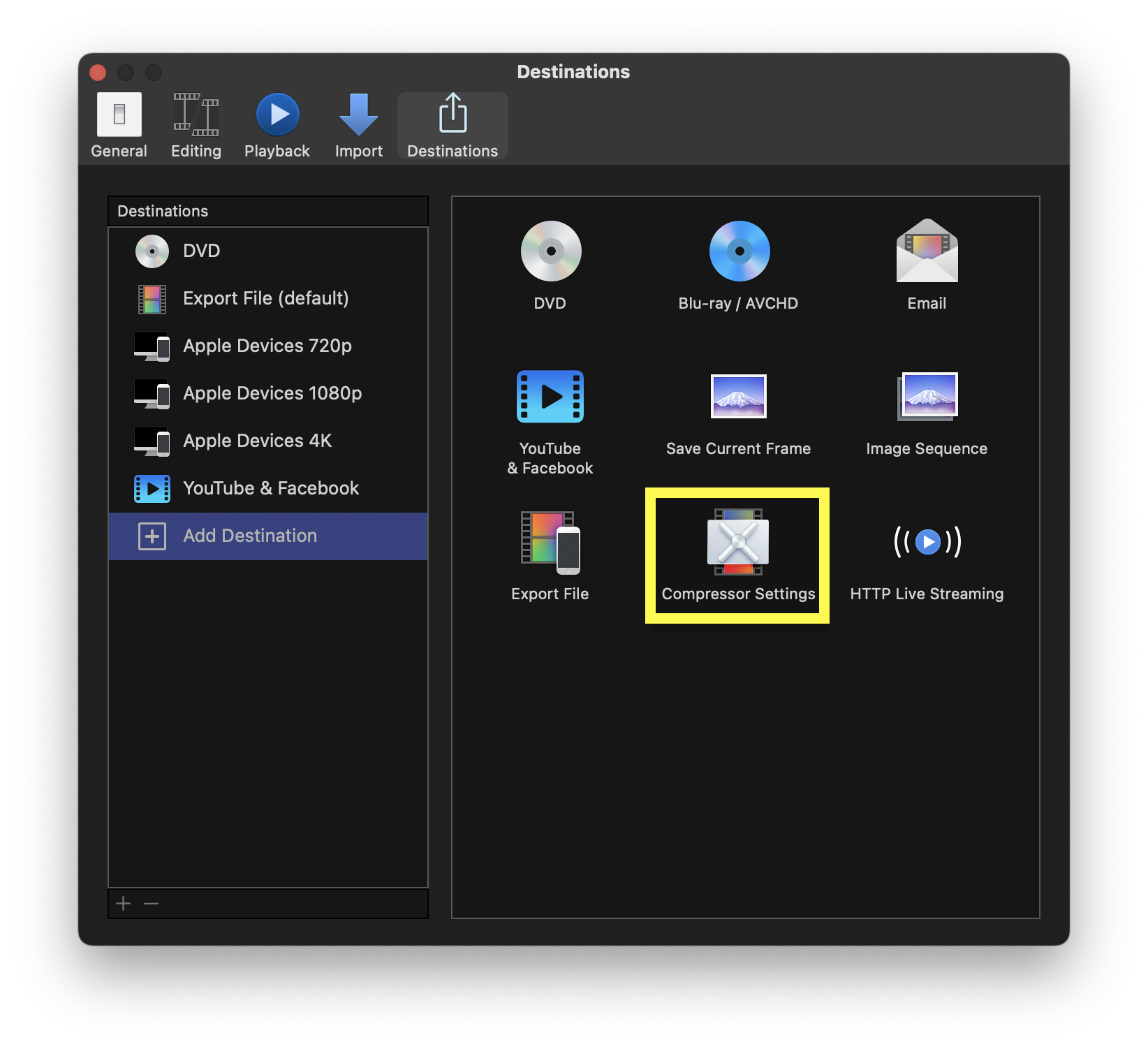Select the Add Destination row
1148x1049 pixels.
pyautogui.click(x=268, y=536)
